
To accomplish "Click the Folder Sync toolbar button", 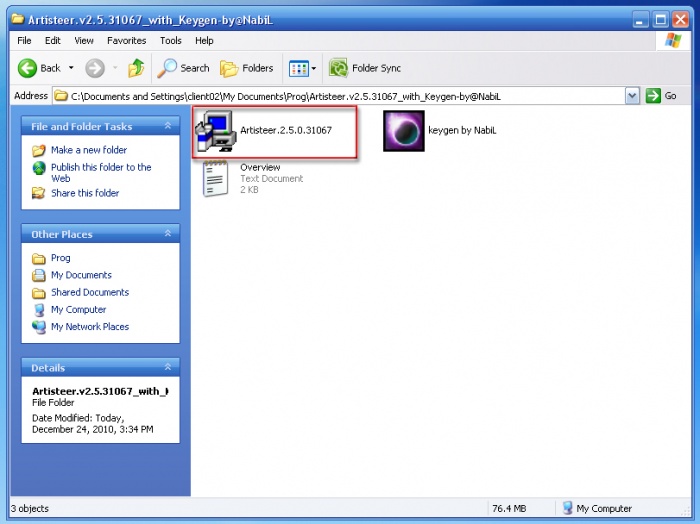I will [x=365, y=68].
